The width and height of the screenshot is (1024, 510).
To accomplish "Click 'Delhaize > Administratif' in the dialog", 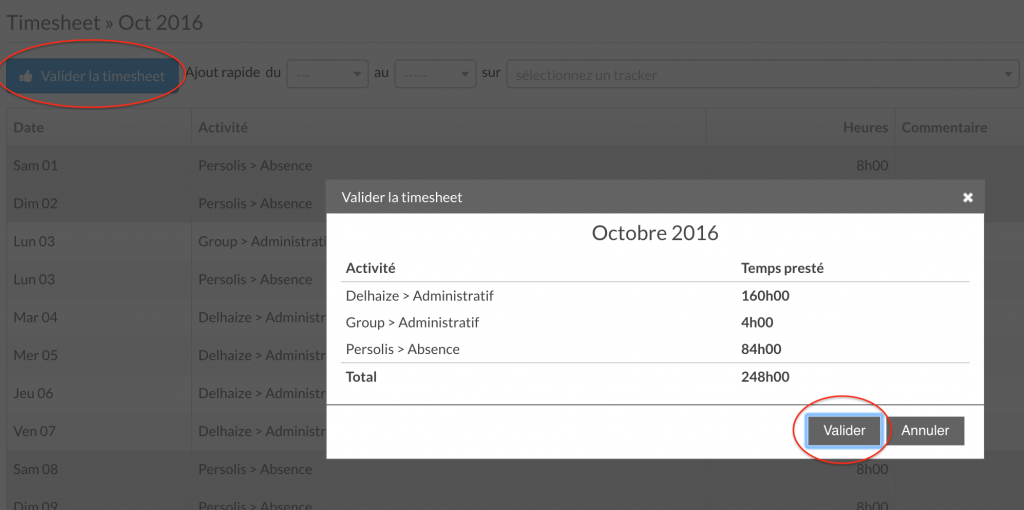I will [419, 296].
